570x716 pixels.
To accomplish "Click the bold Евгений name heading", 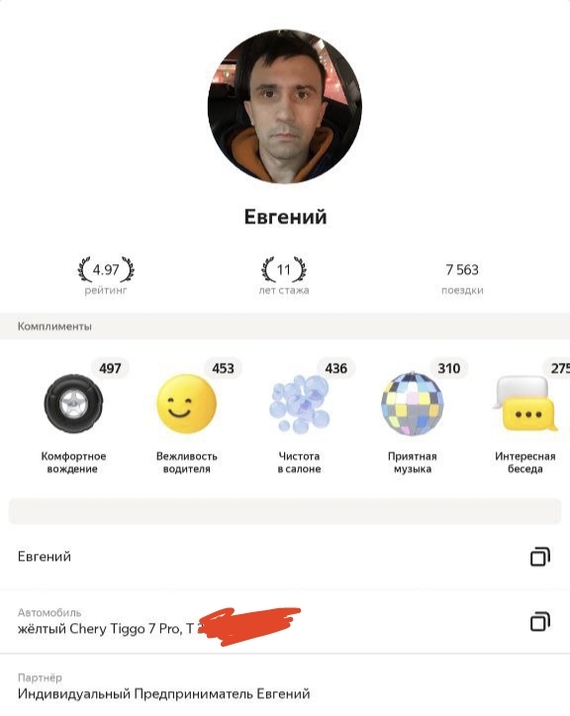I will coord(285,217).
